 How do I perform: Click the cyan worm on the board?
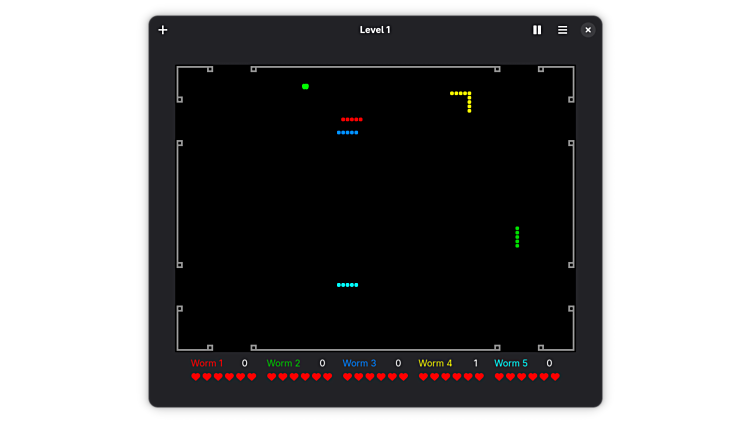coord(347,285)
